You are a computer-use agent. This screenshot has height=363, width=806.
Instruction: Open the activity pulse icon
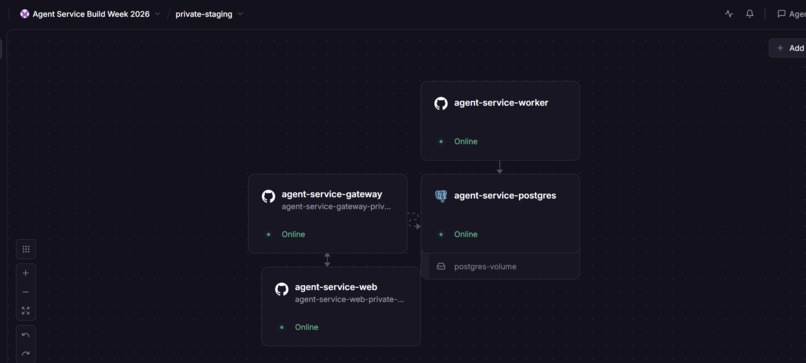[x=728, y=14]
